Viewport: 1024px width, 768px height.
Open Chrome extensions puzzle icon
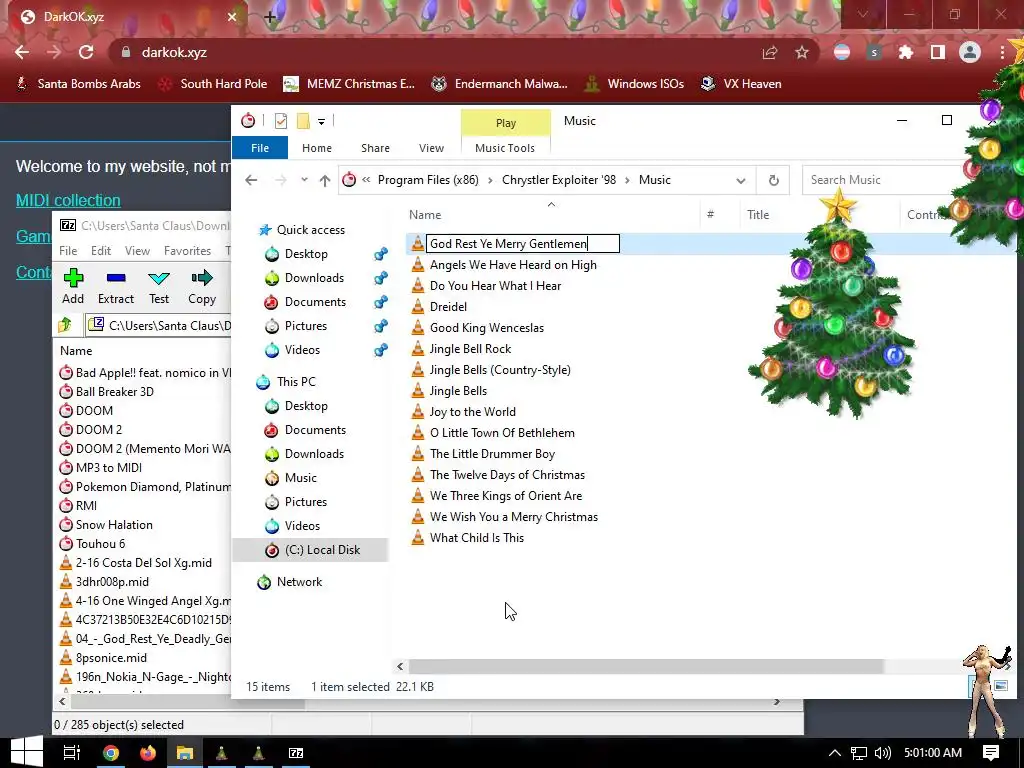coord(906,52)
